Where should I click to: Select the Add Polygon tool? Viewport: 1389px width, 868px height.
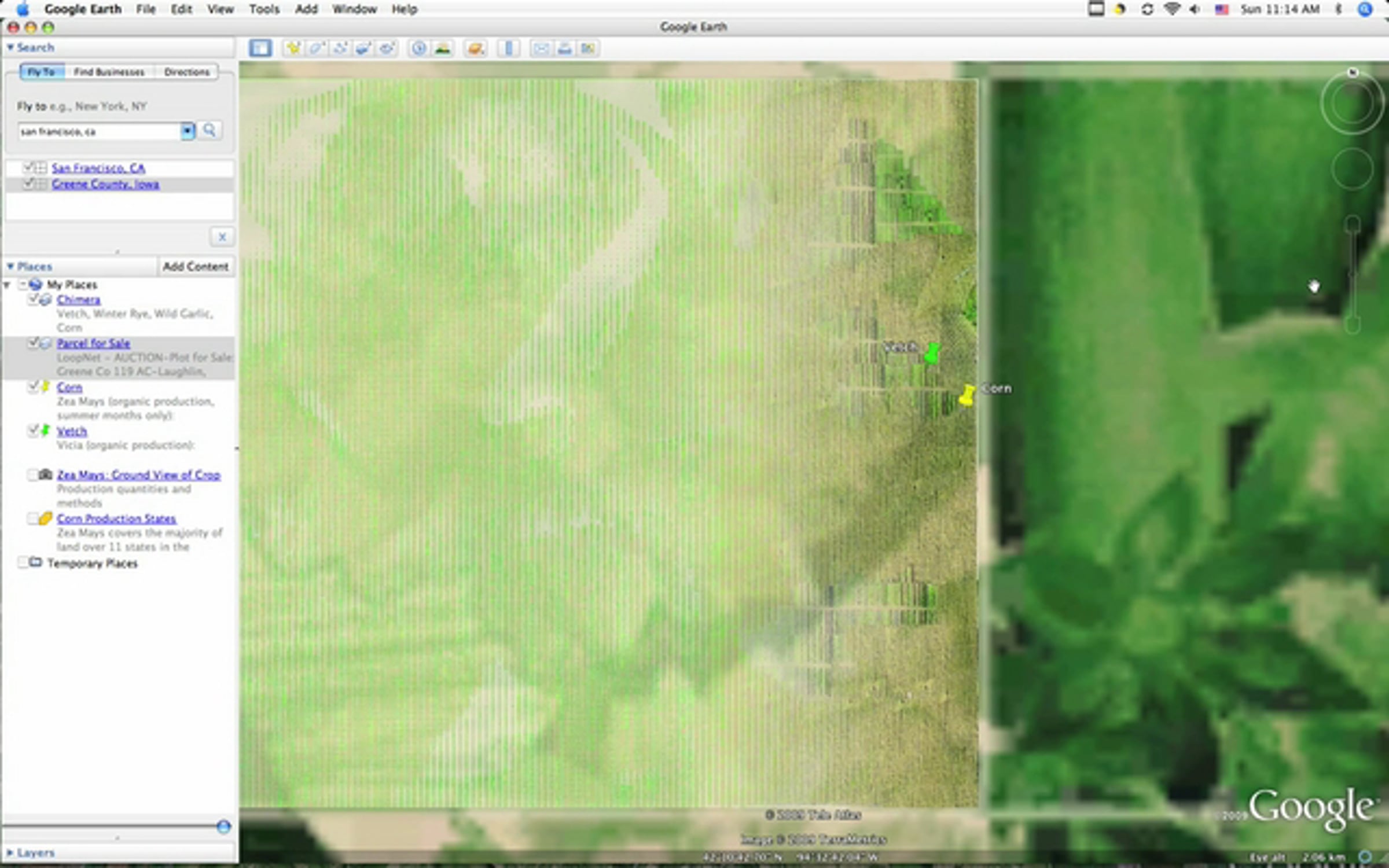click(x=317, y=48)
